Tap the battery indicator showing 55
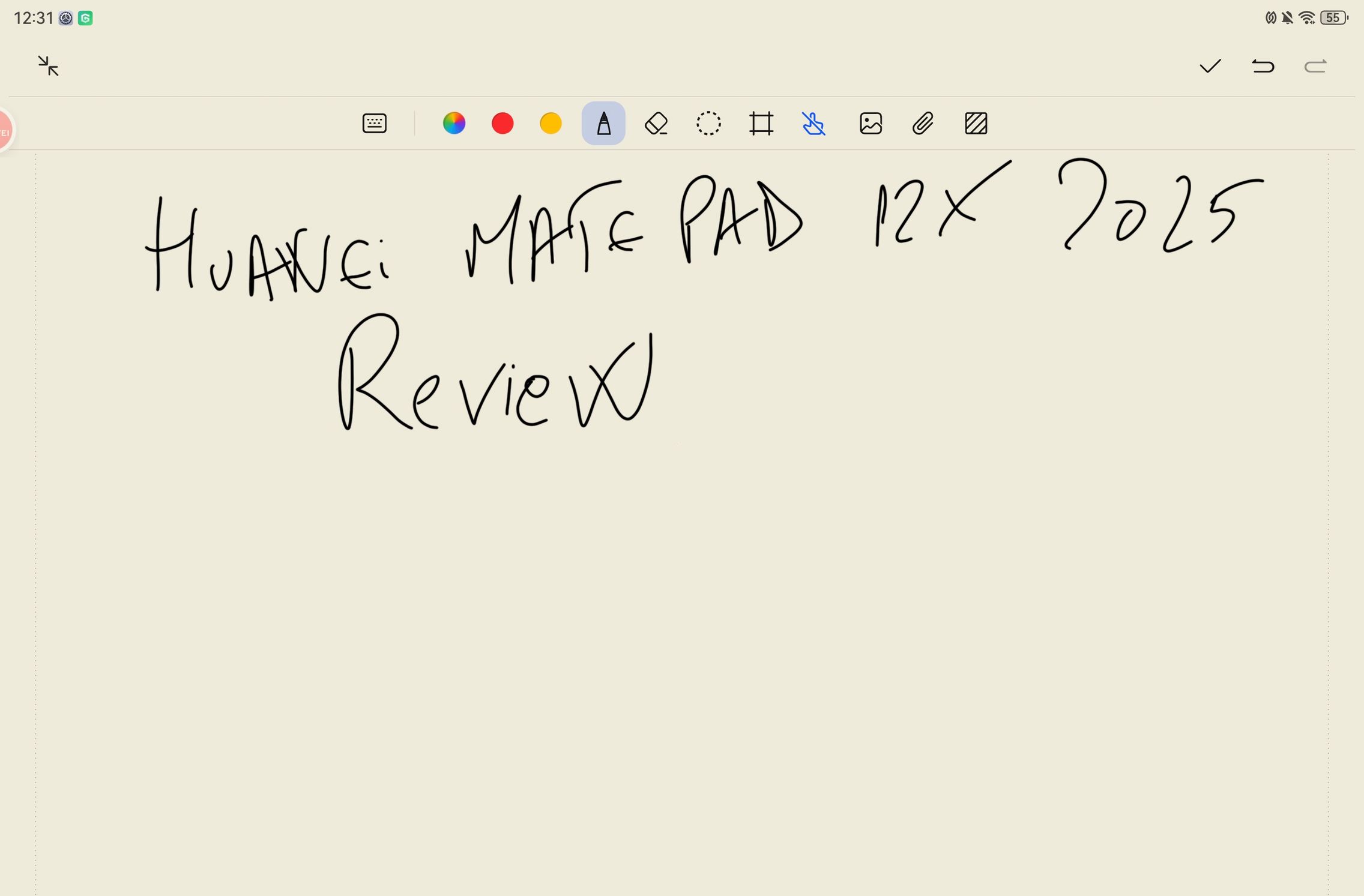This screenshot has height=896, width=1364. point(1333,18)
